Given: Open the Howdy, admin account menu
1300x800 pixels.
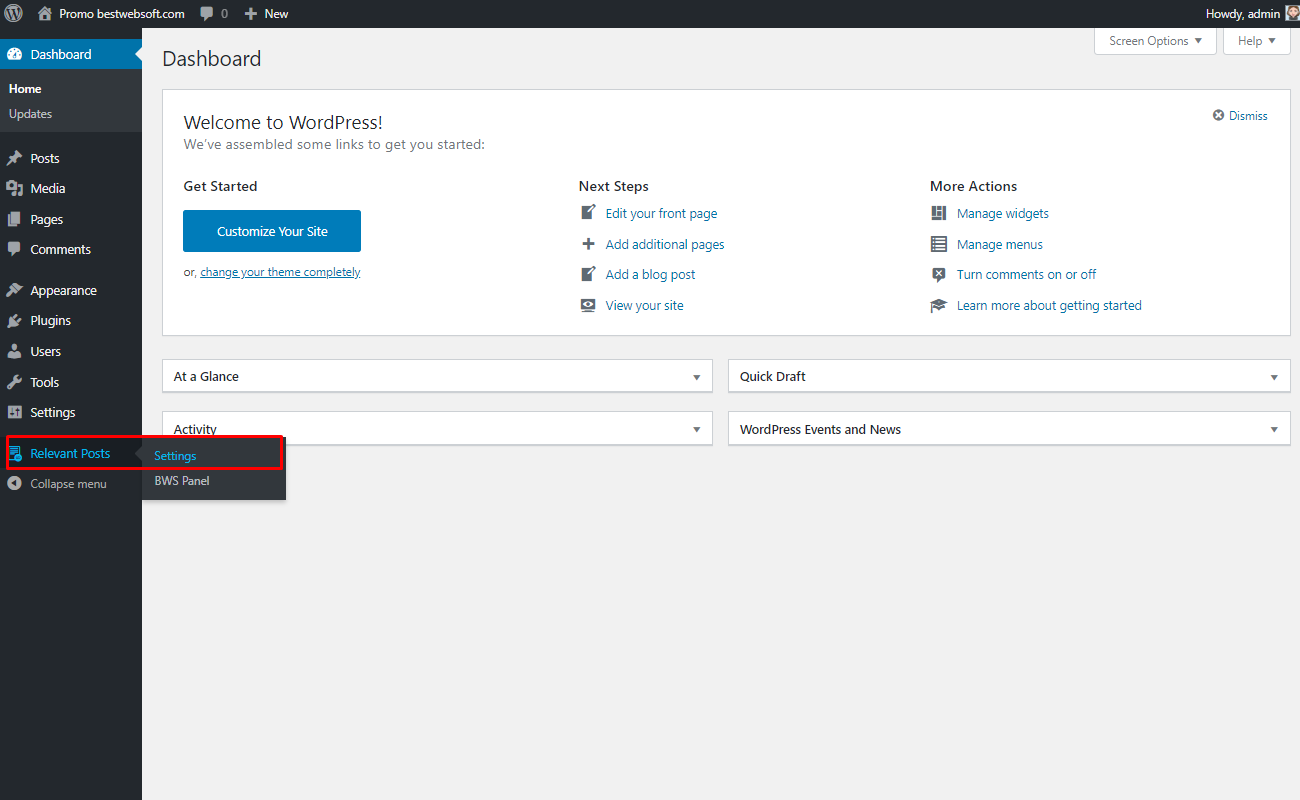Looking at the screenshot, I should pyautogui.click(x=1252, y=14).
